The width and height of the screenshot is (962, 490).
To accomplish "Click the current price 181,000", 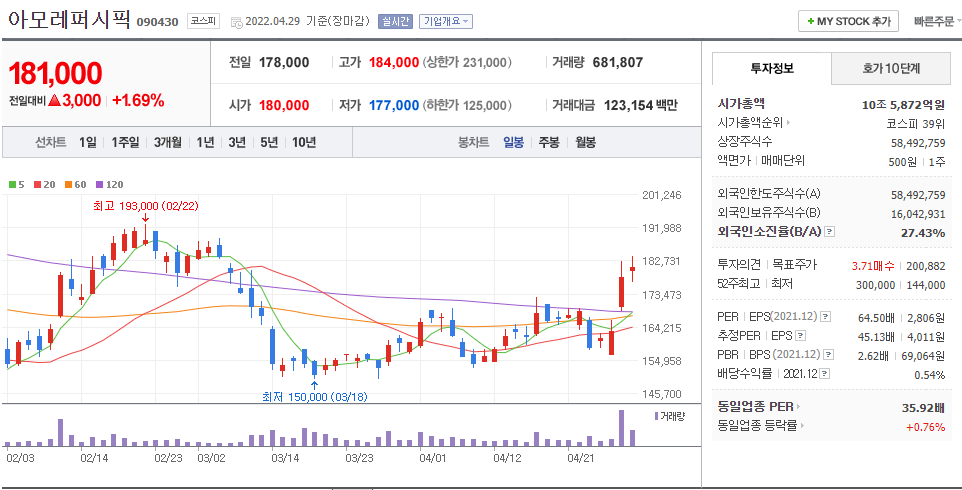I will click(55, 73).
